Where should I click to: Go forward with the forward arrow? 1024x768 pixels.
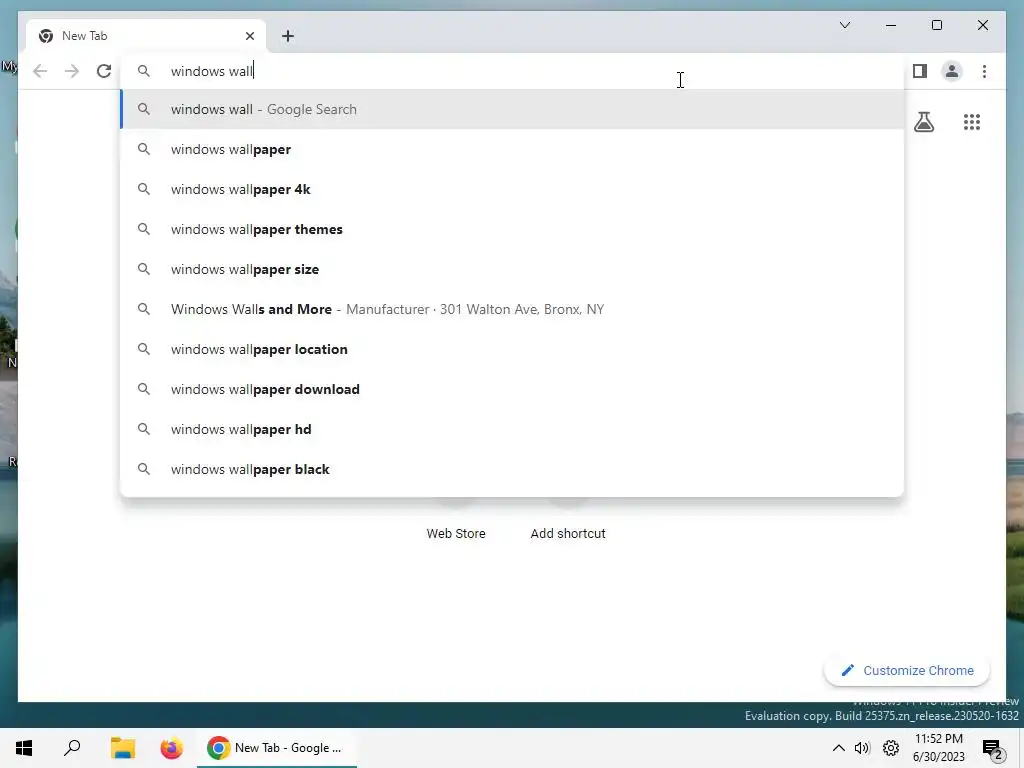[72, 71]
